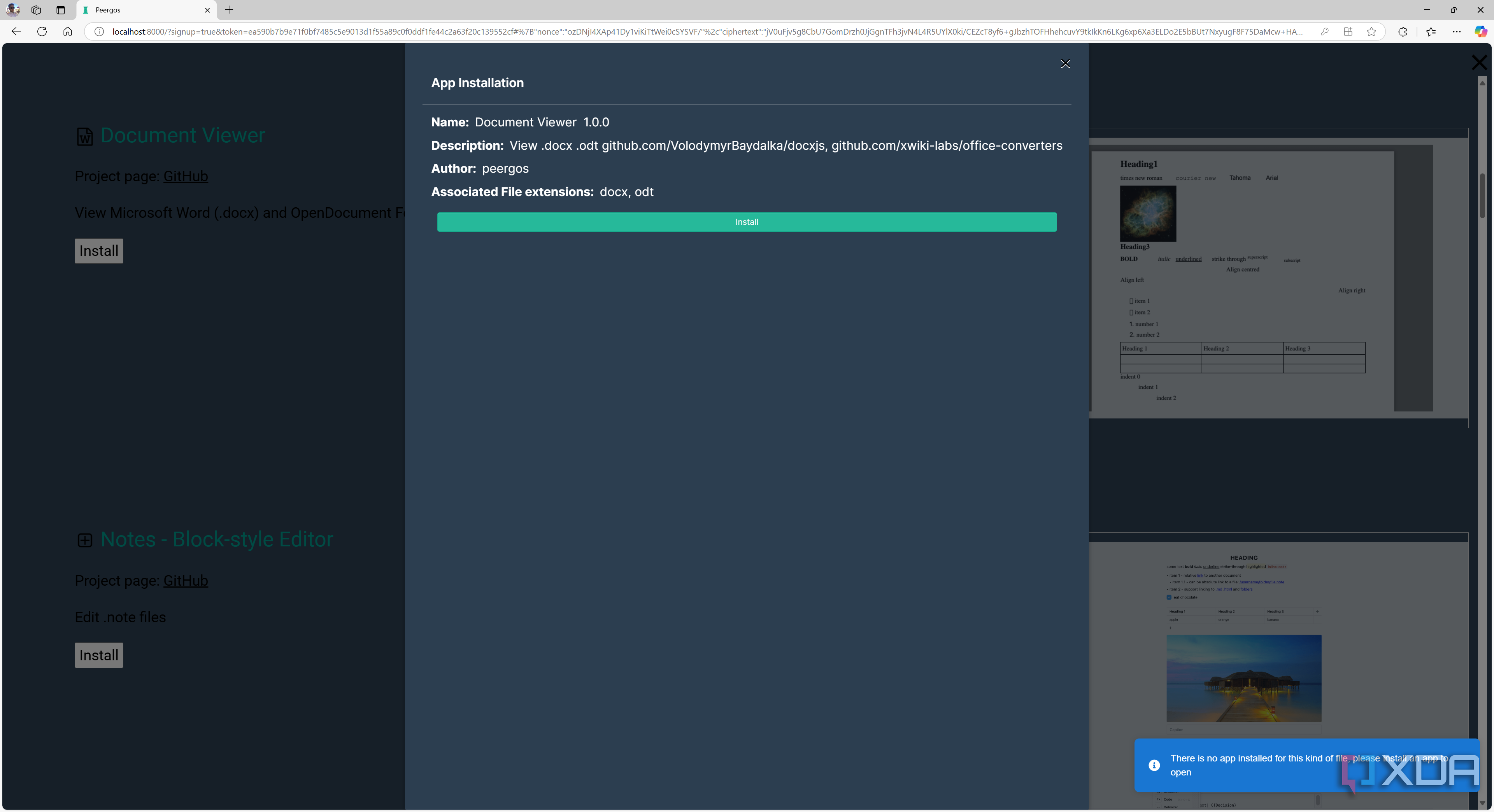This screenshot has width=1494, height=812.
Task: Open browser workspaces icon
Action: (x=36, y=10)
